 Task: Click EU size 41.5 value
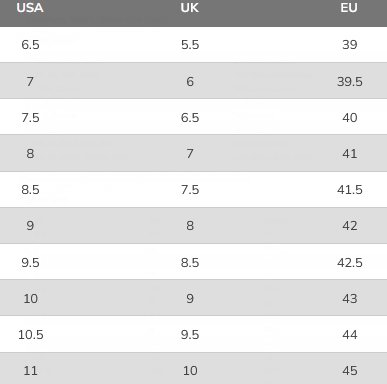[x=350, y=190]
